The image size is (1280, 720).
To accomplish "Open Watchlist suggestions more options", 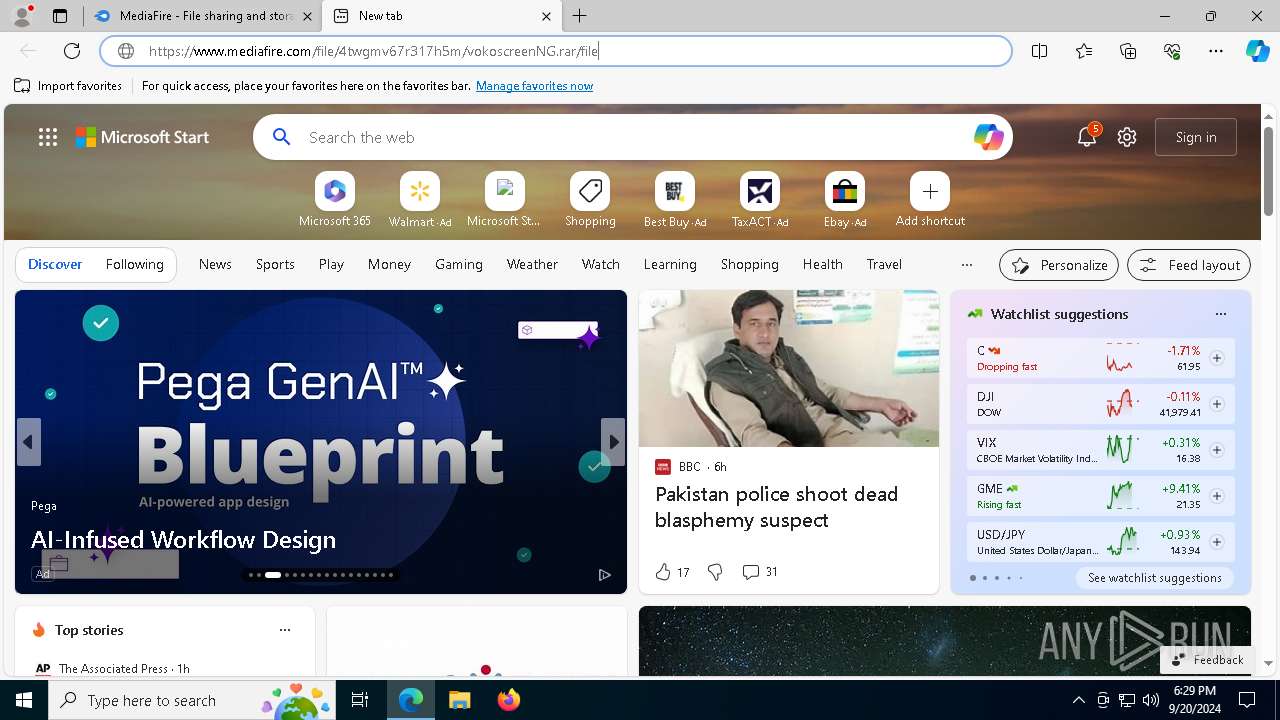I will click(1220, 314).
